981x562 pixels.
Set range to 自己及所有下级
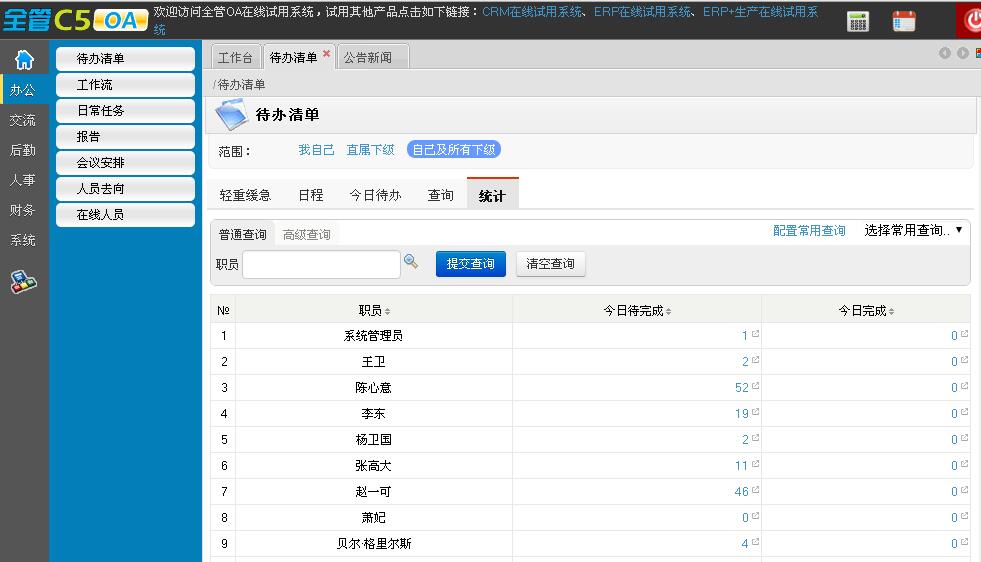(454, 150)
